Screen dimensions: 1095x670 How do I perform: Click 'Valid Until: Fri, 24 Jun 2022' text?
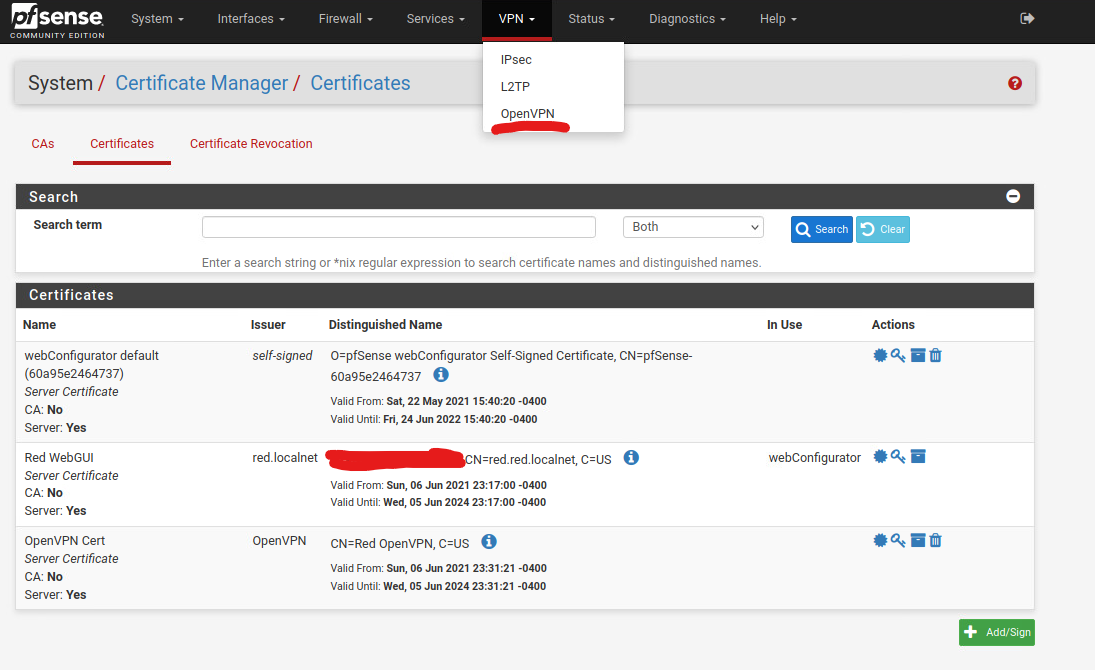434,419
